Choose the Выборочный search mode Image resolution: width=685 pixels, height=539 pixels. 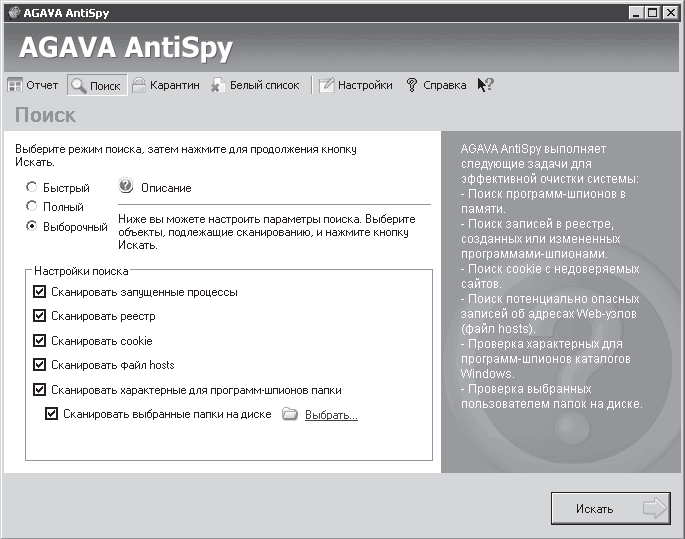(32, 226)
